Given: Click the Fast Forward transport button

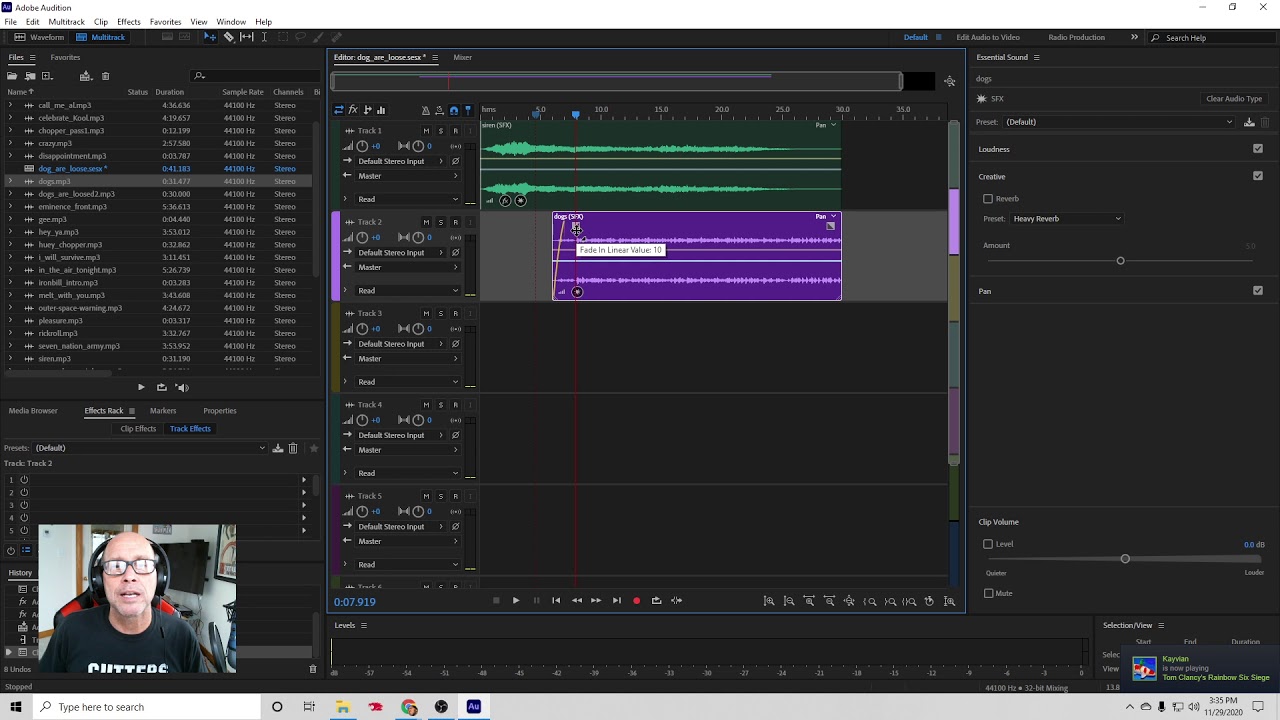Looking at the screenshot, I should click(x=595, y=601).
